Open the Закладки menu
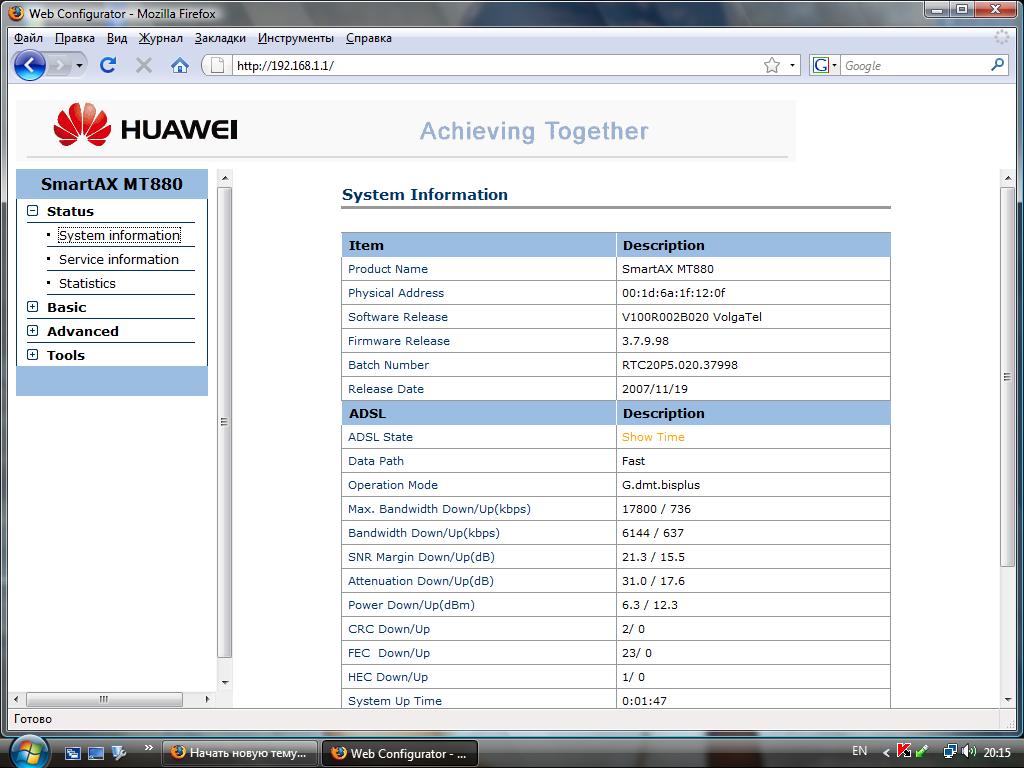The height and width of the screenshot is (768, 1024). tap(220, 38)
